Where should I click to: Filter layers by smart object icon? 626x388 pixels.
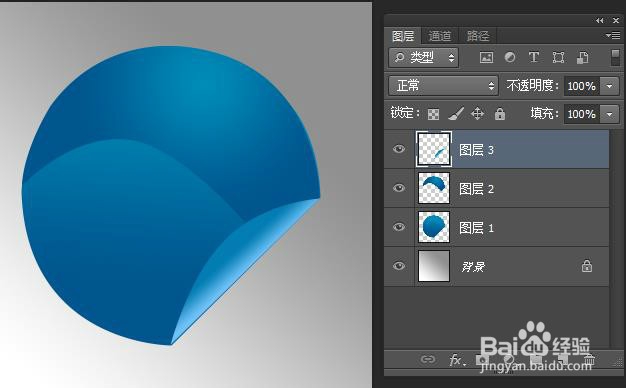tap(582, 57)
